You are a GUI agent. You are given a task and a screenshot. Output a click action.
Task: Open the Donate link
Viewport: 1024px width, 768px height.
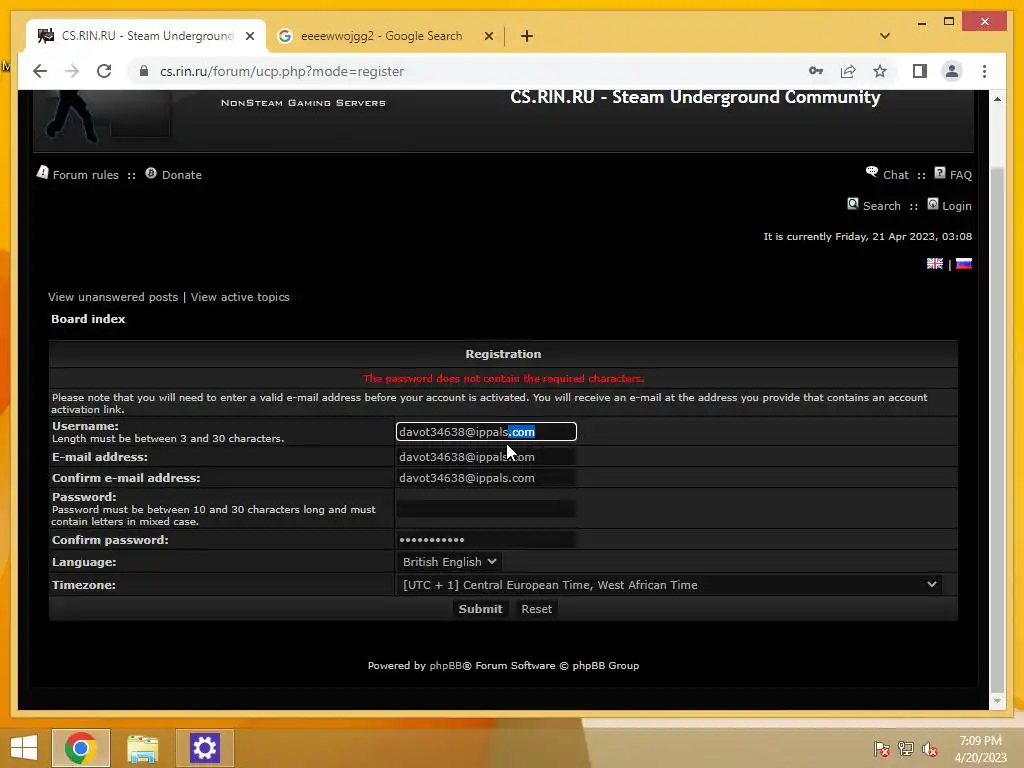pos(182,175)
